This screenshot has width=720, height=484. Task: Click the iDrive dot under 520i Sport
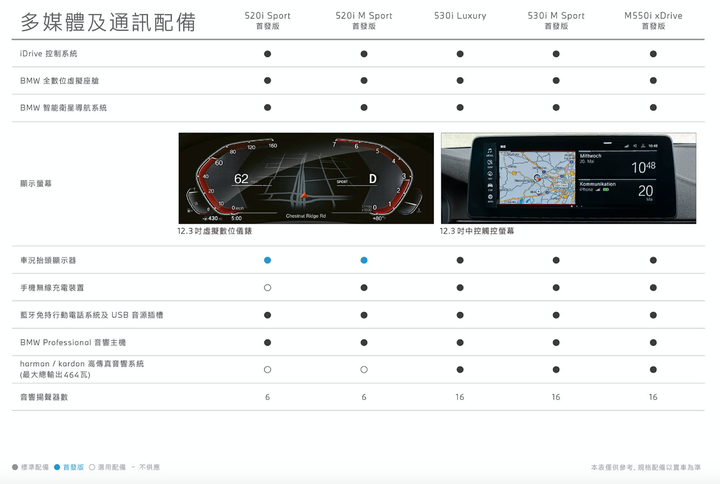coord(268,54)
